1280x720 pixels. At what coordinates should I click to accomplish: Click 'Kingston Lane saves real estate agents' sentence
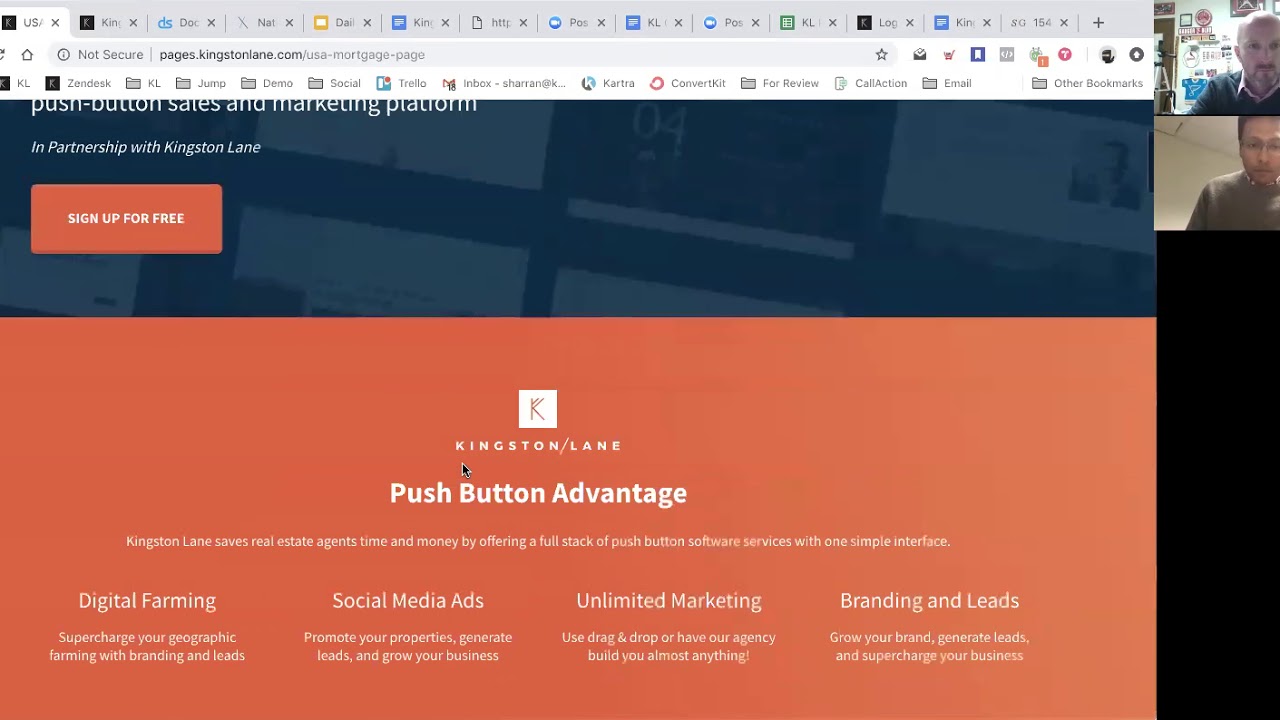538,541
